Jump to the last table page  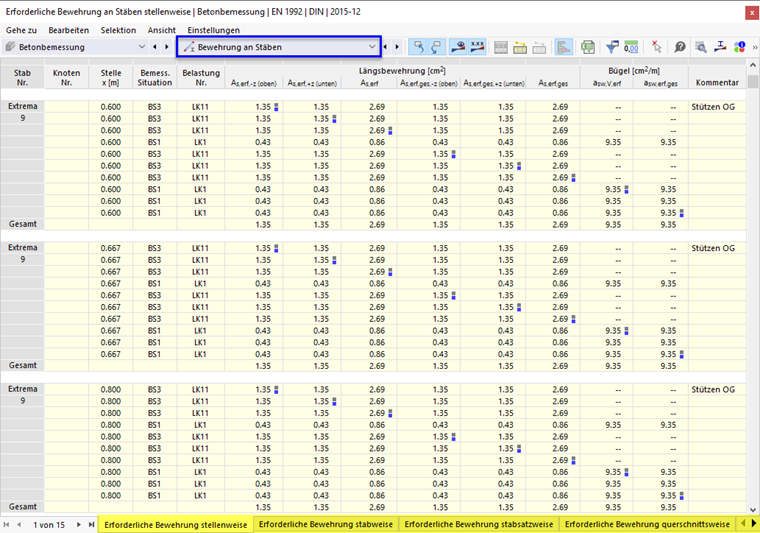(91, 524)
